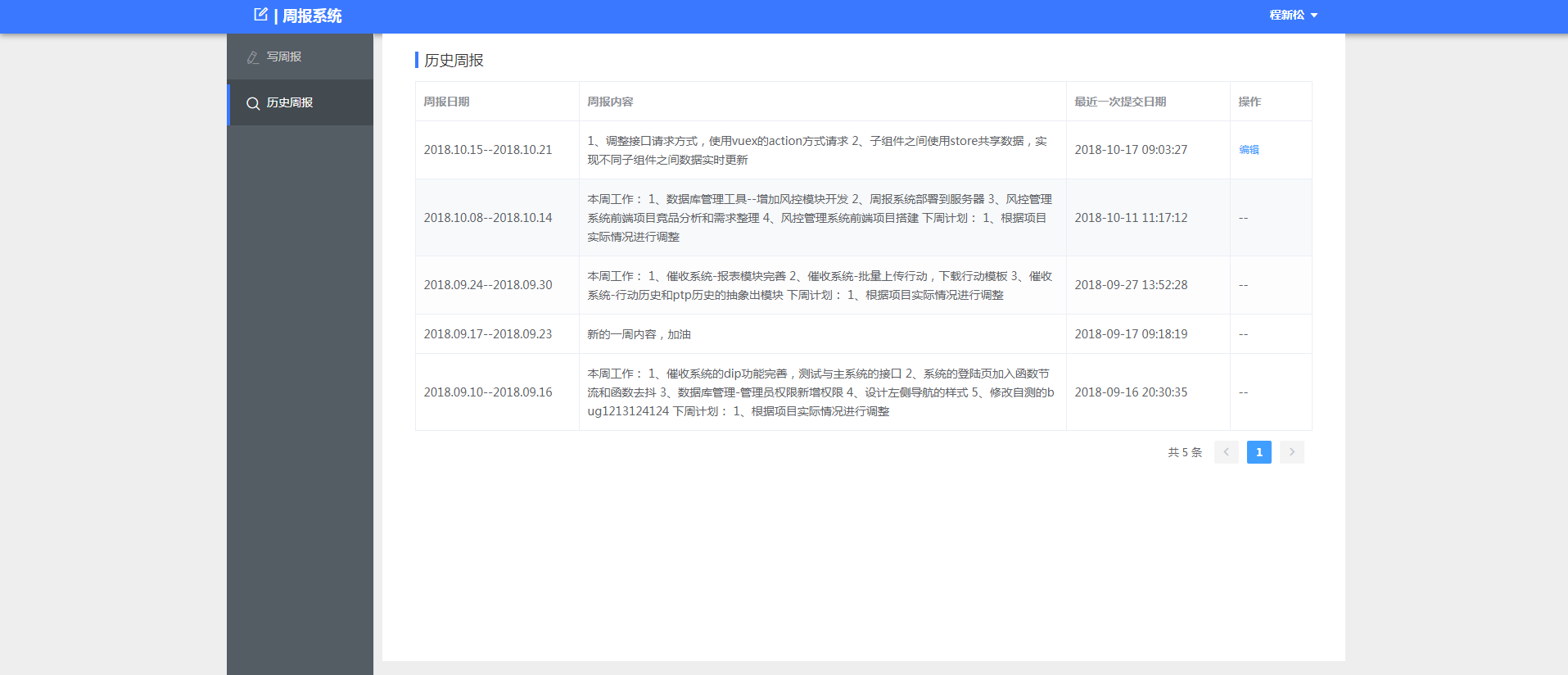The image size is (1568, 675).
Task: Go to previous page arrow in pagination
Action: tap(1227, 452)
